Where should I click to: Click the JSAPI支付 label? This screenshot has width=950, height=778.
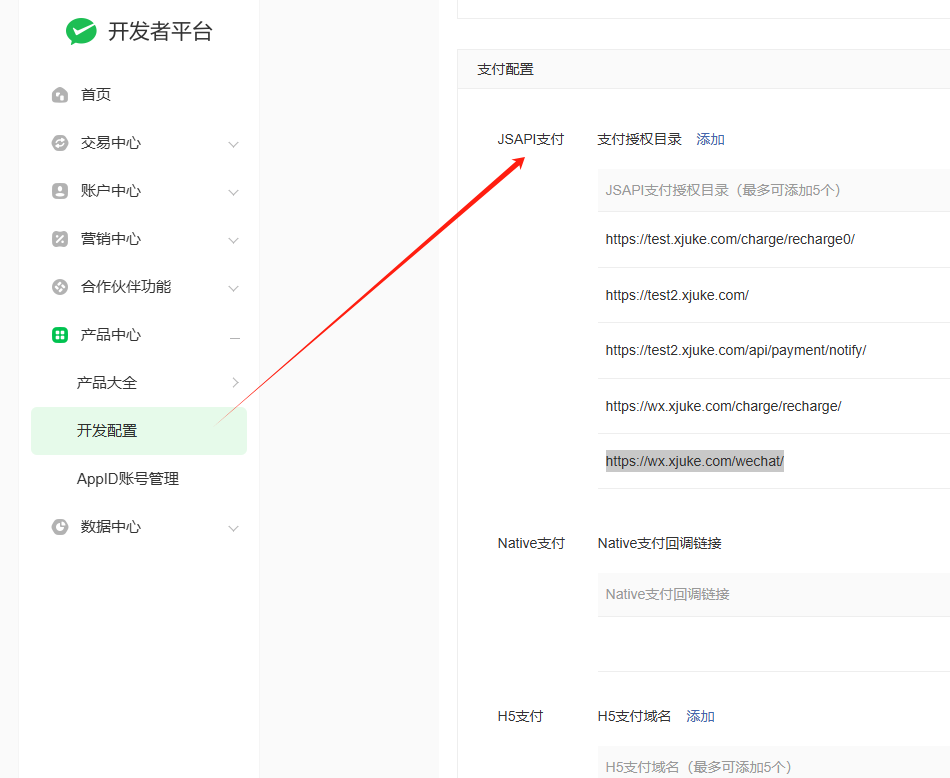[531, 139]
